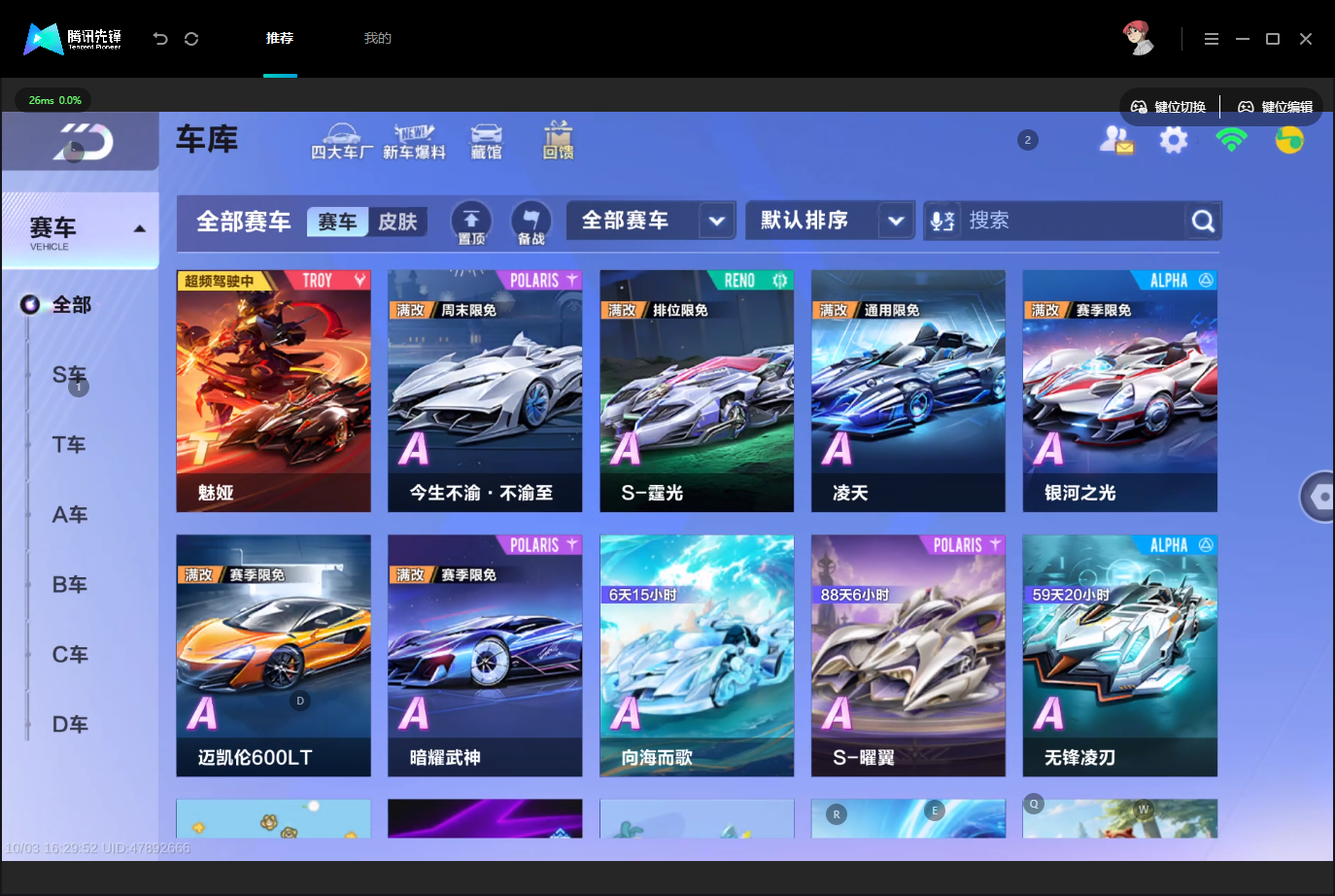The image size is (1335, 896).
Task: Open friends mail icon
Action: (1116, 141)
